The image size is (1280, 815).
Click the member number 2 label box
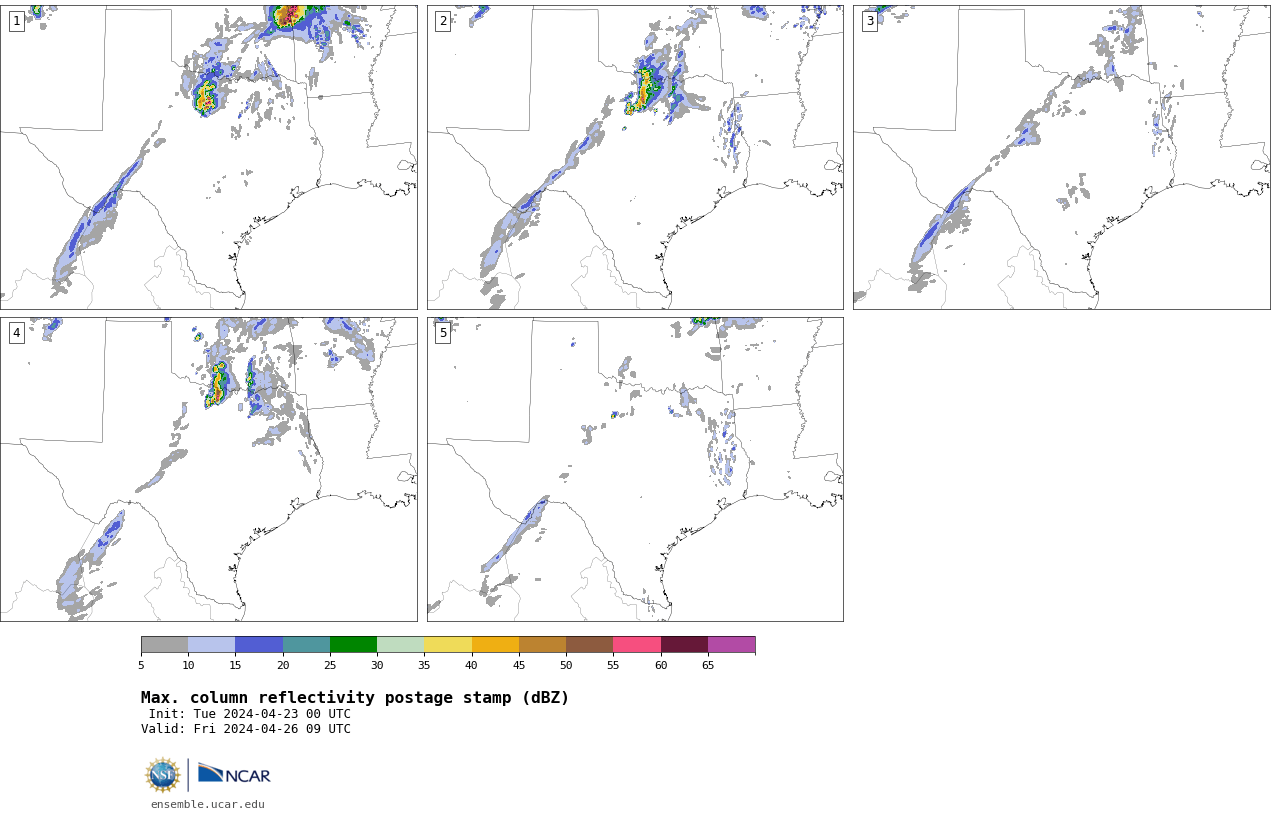click(x=443, y=21)
